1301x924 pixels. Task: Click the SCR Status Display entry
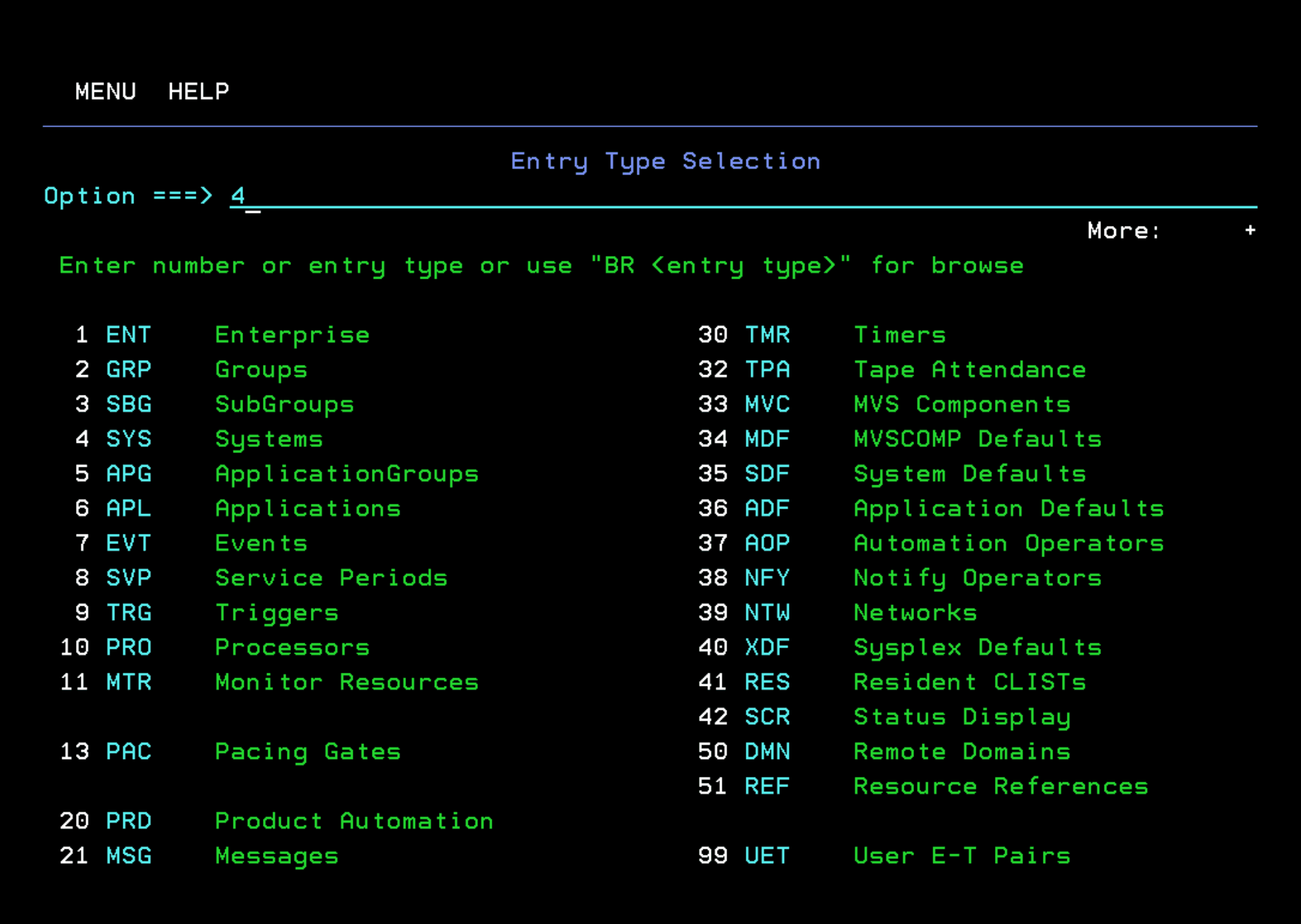click(767, 717)
